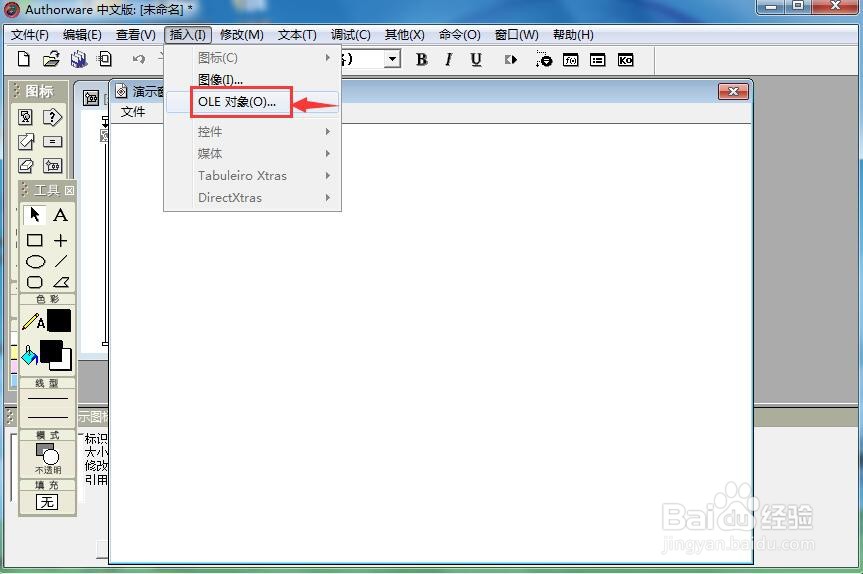Close the Tools palette with its X box
This screenshot has height=574, width=863.
coord(69,190)
